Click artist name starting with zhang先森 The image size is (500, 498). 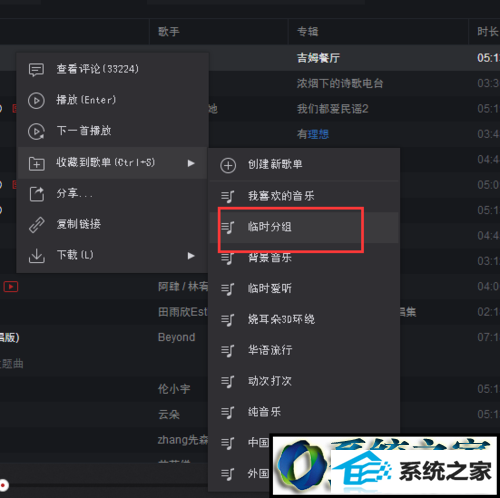pyautogui.click(x=183, y=440)
